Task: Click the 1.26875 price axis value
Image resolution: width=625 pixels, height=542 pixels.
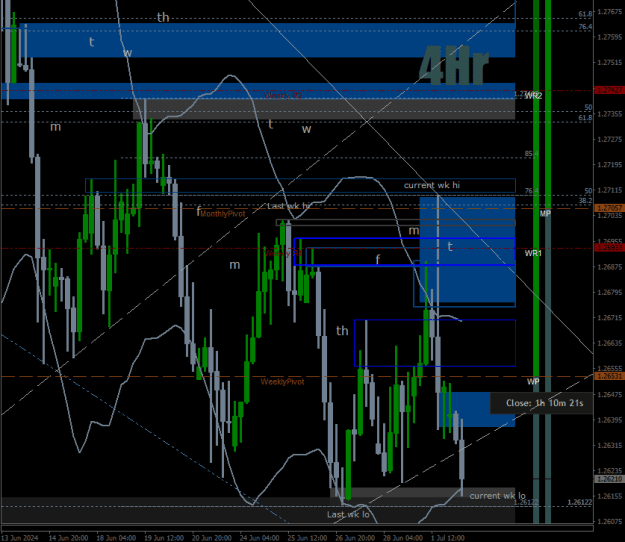Action: coord(610,267)
